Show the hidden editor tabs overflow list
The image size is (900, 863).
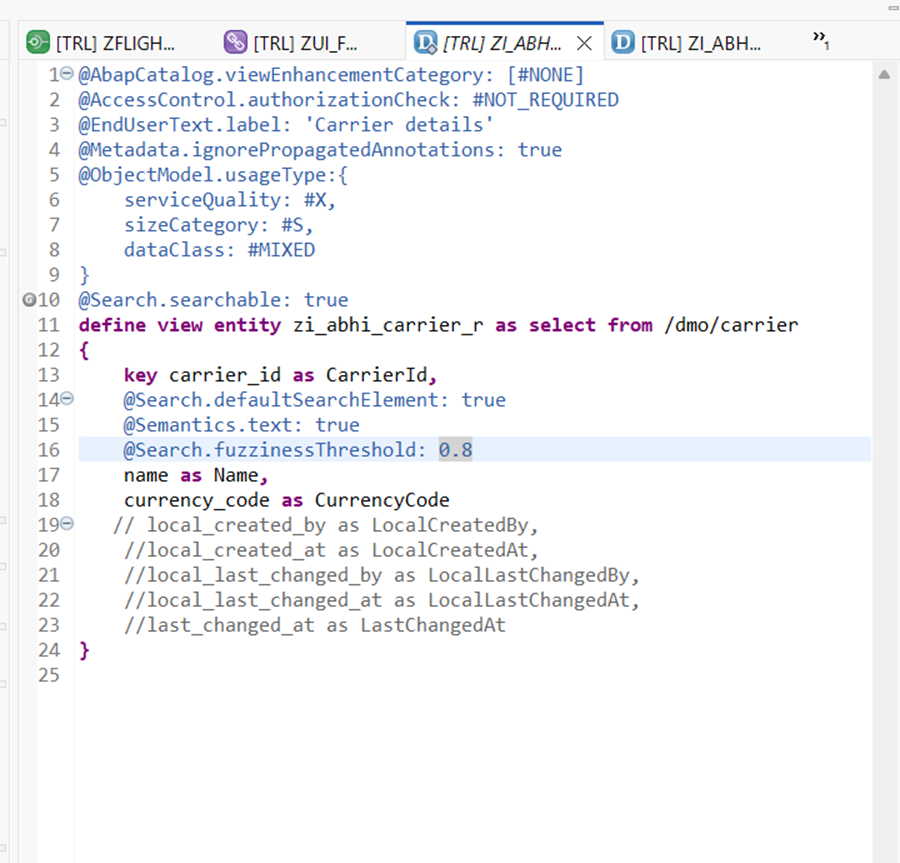(x=821, y=41)
